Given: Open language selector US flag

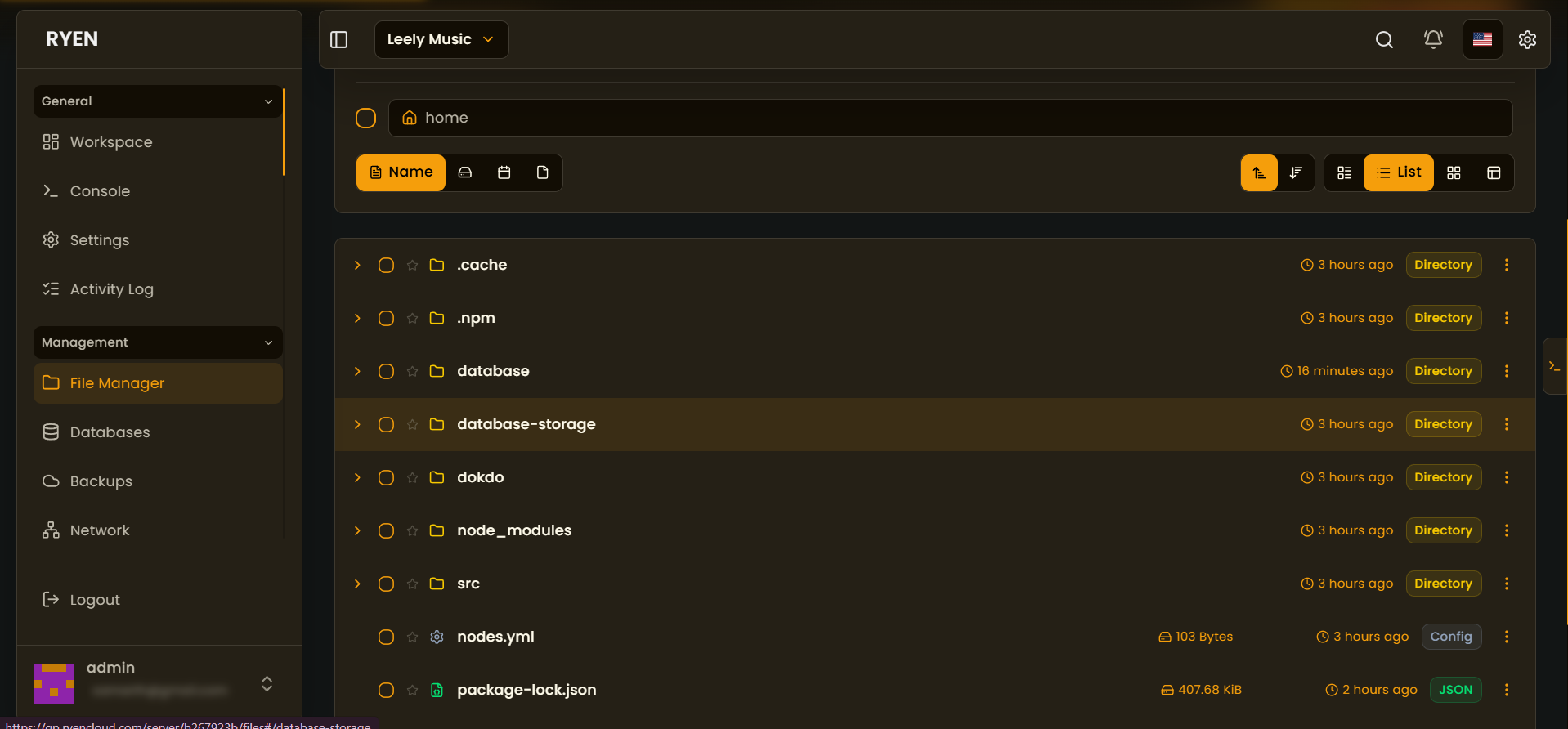Looking at the screenshot, I should [x=1482, y=39].
